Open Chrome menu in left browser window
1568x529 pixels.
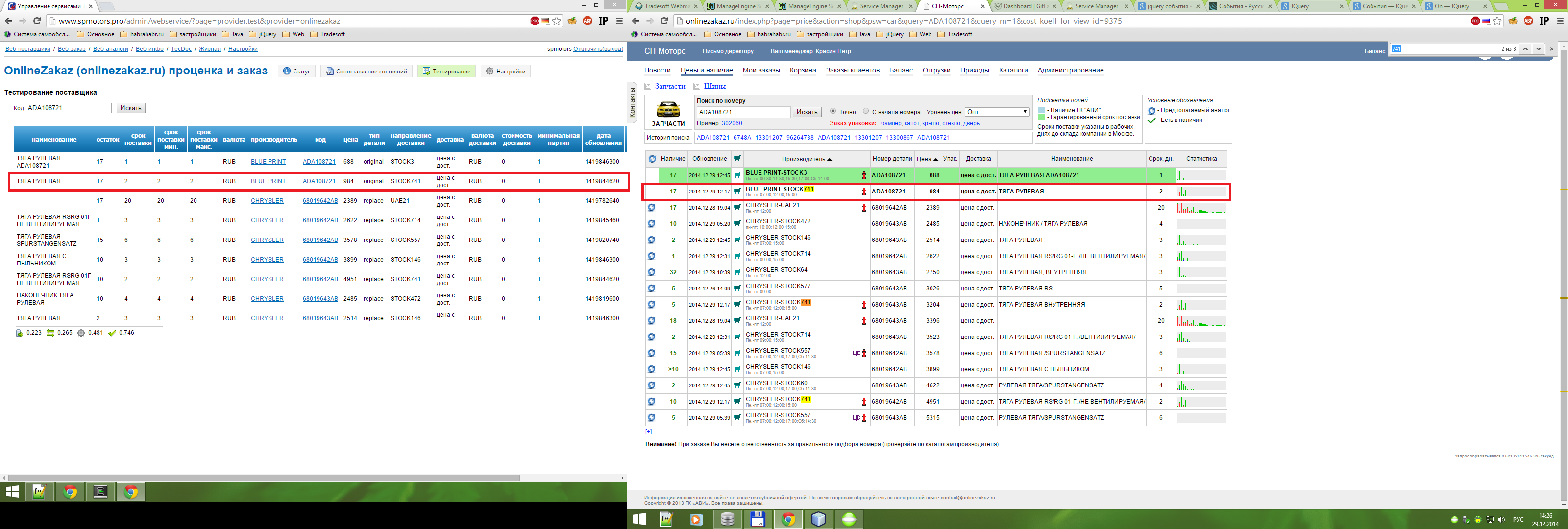[x=619, y=21]
